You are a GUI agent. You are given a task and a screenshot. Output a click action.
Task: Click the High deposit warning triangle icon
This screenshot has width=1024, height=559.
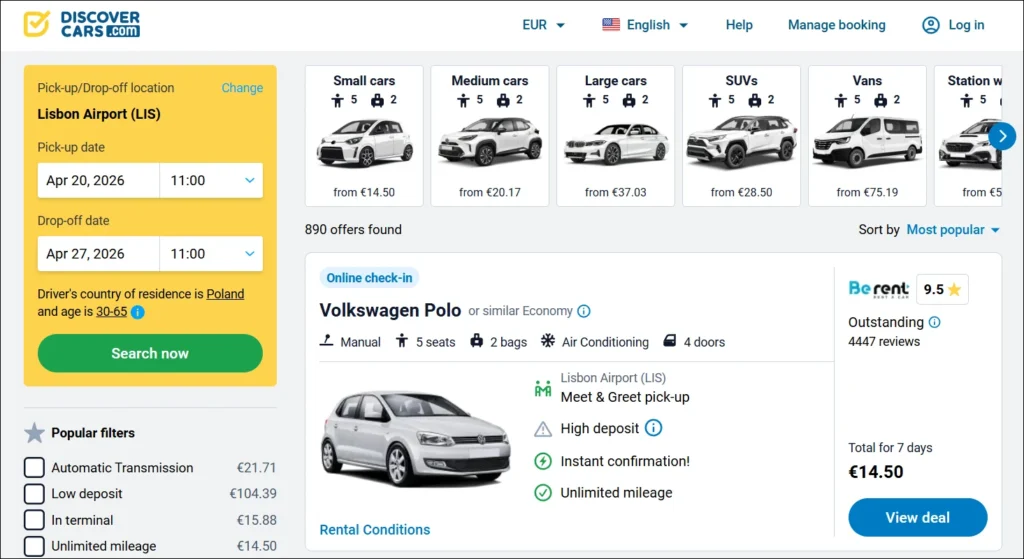coord(543,429)
